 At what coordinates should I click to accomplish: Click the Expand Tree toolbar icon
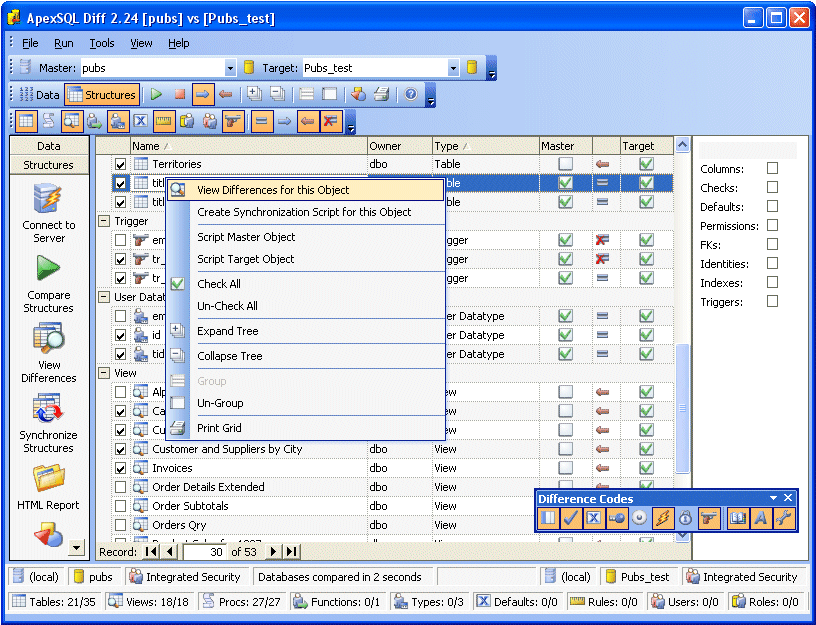point(254,95)
